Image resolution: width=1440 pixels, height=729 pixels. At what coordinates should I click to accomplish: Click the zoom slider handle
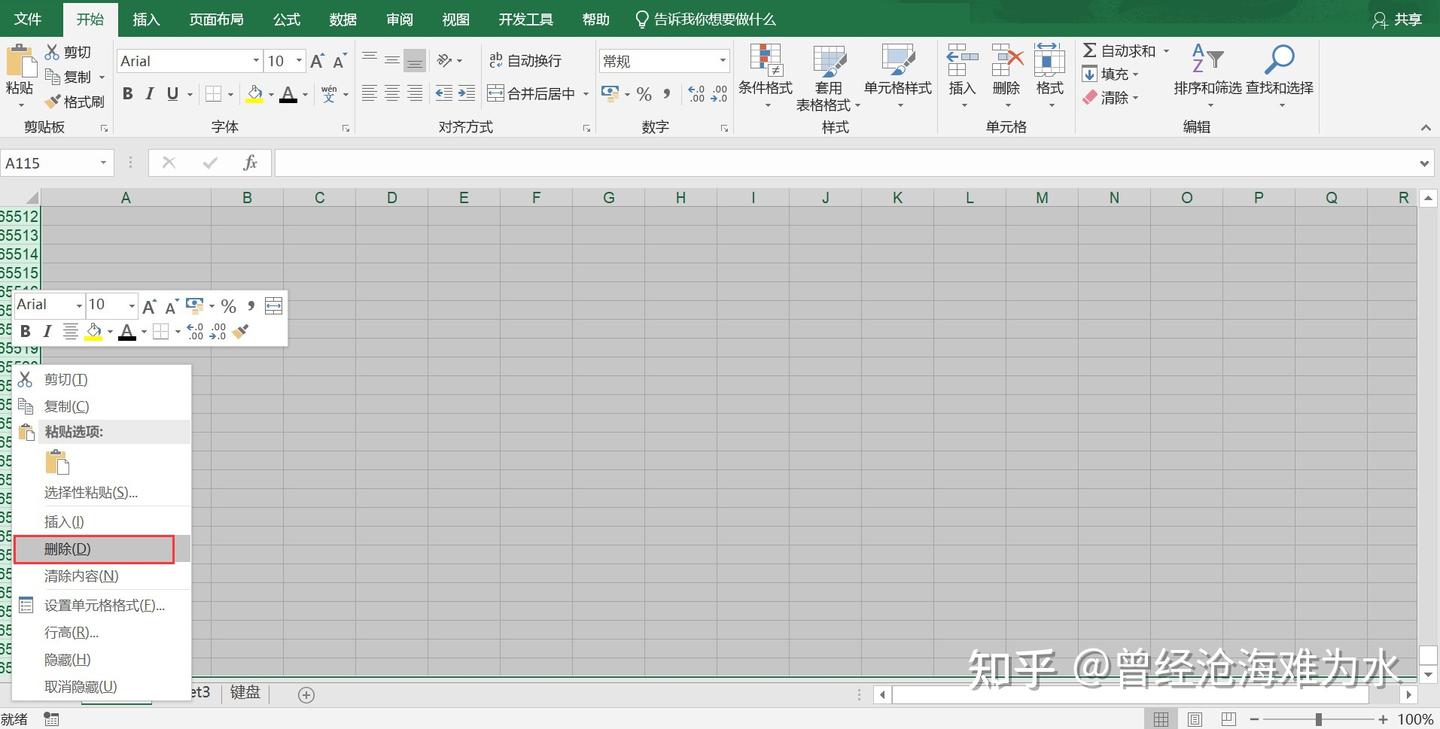tap(1319, 720)
